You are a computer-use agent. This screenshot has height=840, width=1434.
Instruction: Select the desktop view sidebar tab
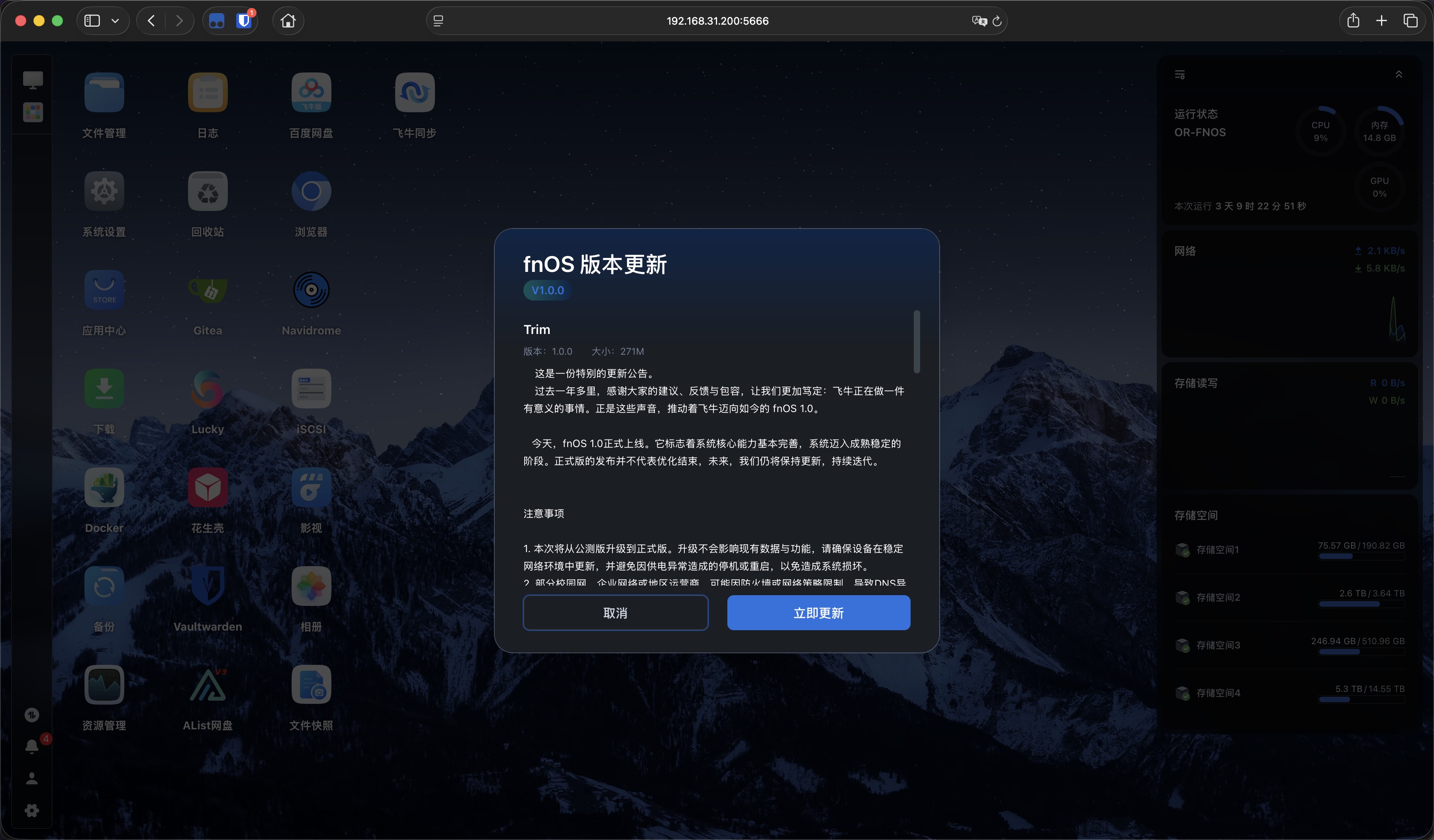tap(32, 80)
